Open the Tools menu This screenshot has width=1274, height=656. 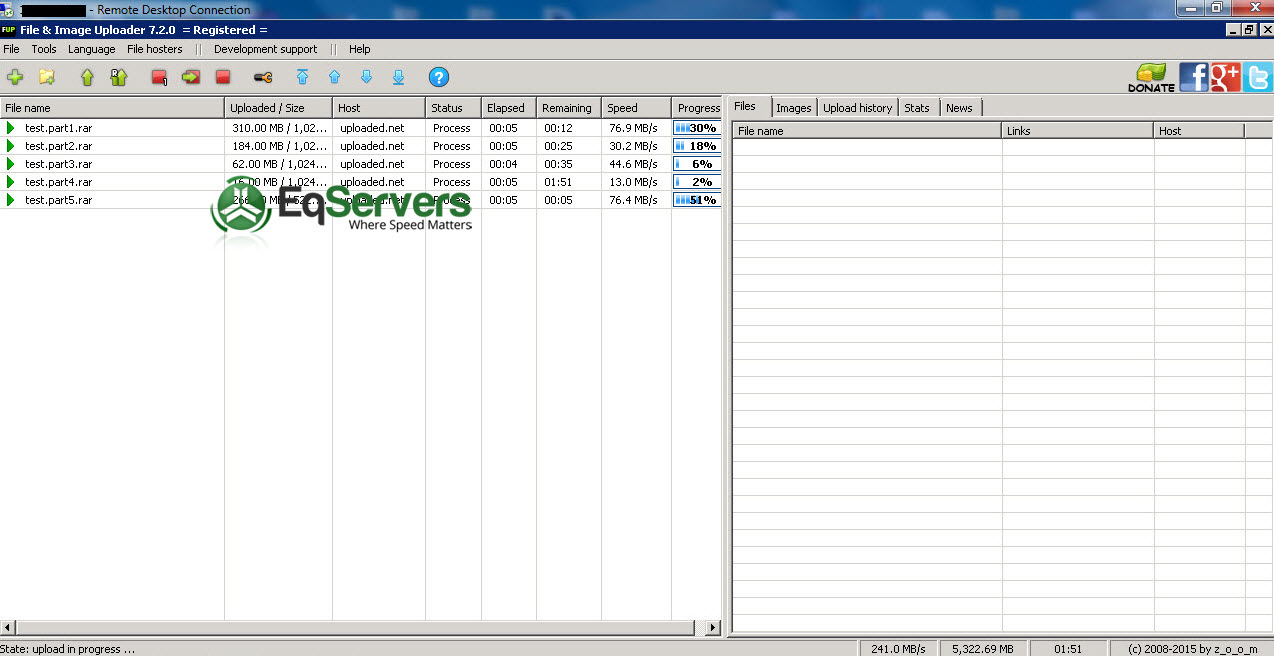point(44,49)
